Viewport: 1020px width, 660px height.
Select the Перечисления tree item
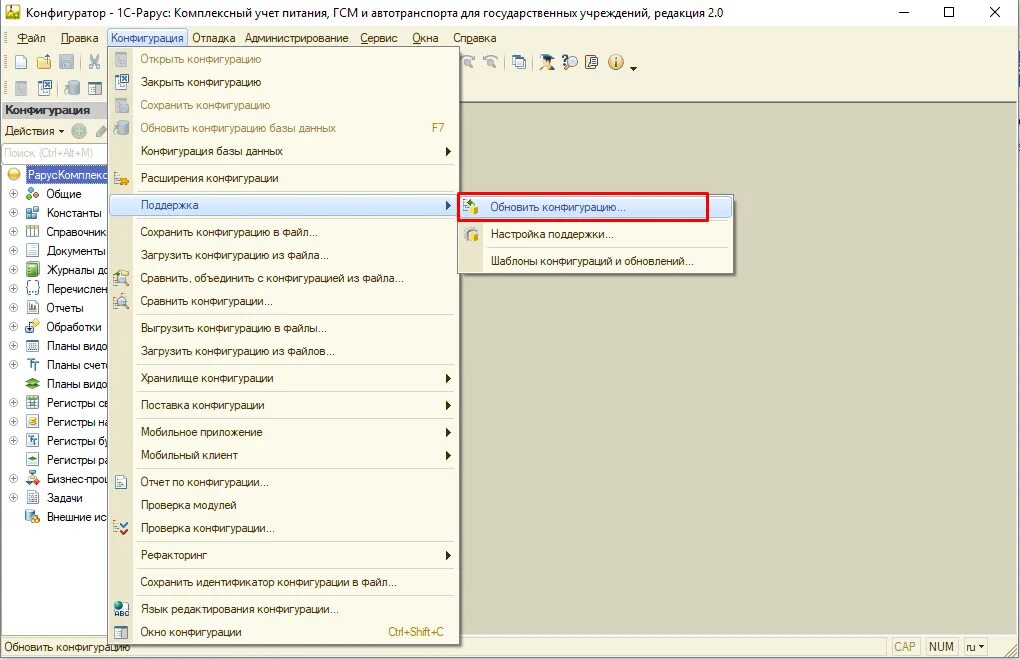(76, 289)
